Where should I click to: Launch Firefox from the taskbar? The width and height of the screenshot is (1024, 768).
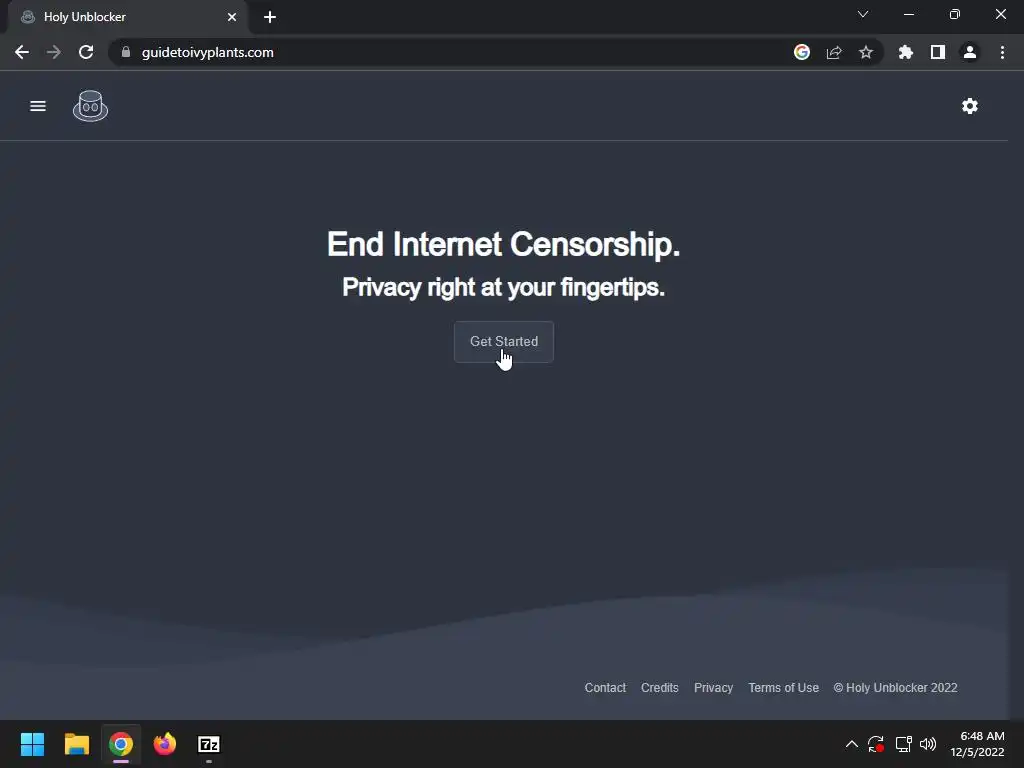coord(165,744)
